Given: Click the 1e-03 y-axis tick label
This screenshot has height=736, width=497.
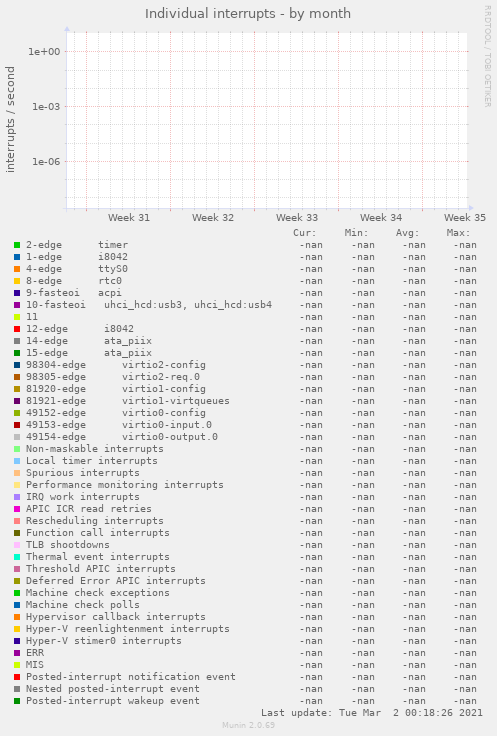Looking at the screenshot, I should click(46, 107).
